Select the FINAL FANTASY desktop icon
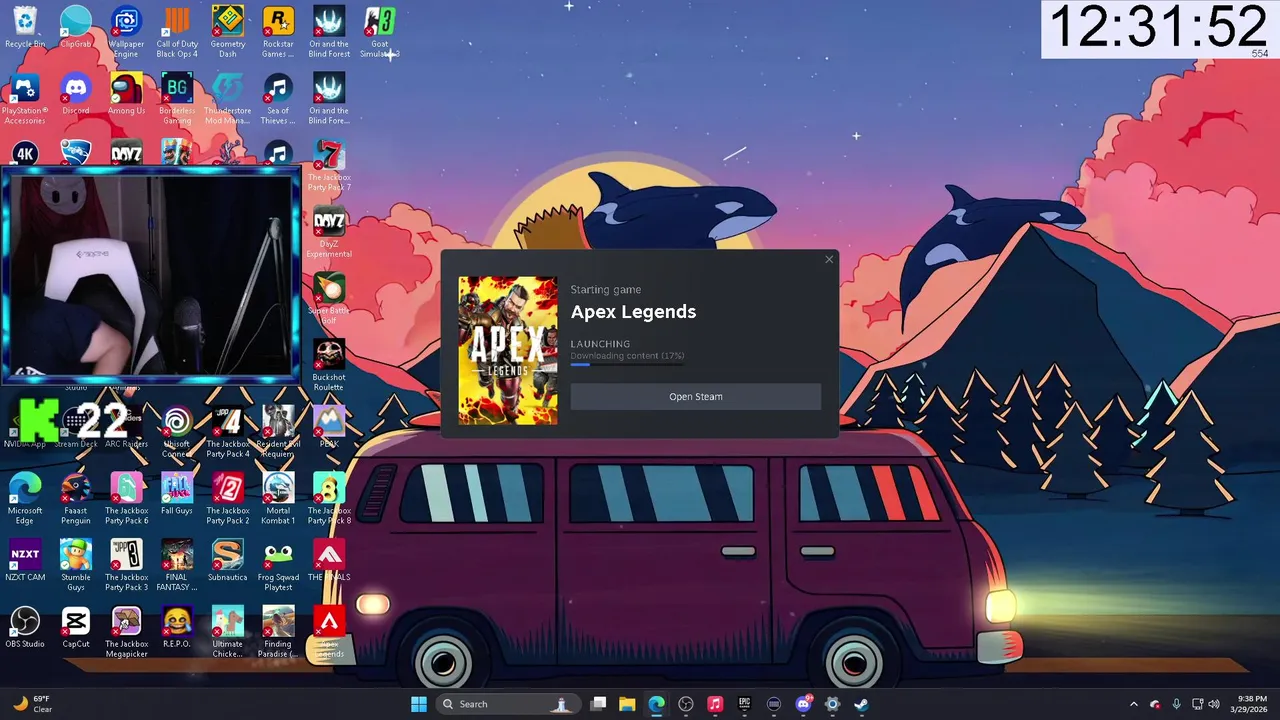The width and height of the screenshot is (1280, 720). click(177, 566)
